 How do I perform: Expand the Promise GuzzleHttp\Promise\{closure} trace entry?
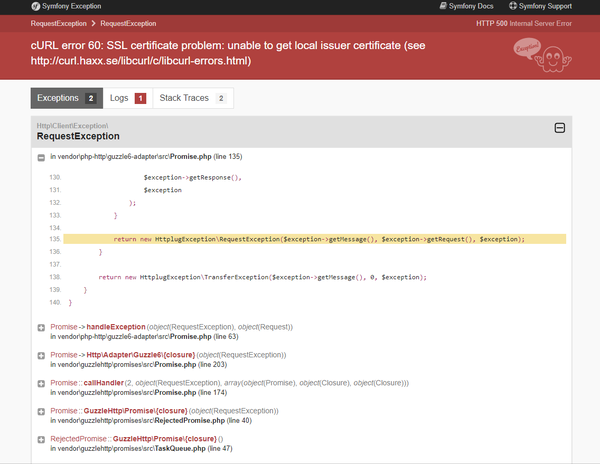tap(41, 411)
